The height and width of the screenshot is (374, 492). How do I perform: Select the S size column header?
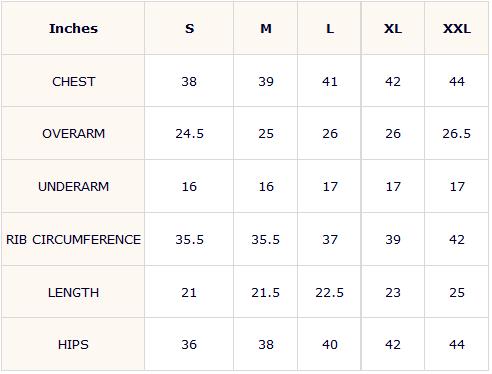coord(189,28)
